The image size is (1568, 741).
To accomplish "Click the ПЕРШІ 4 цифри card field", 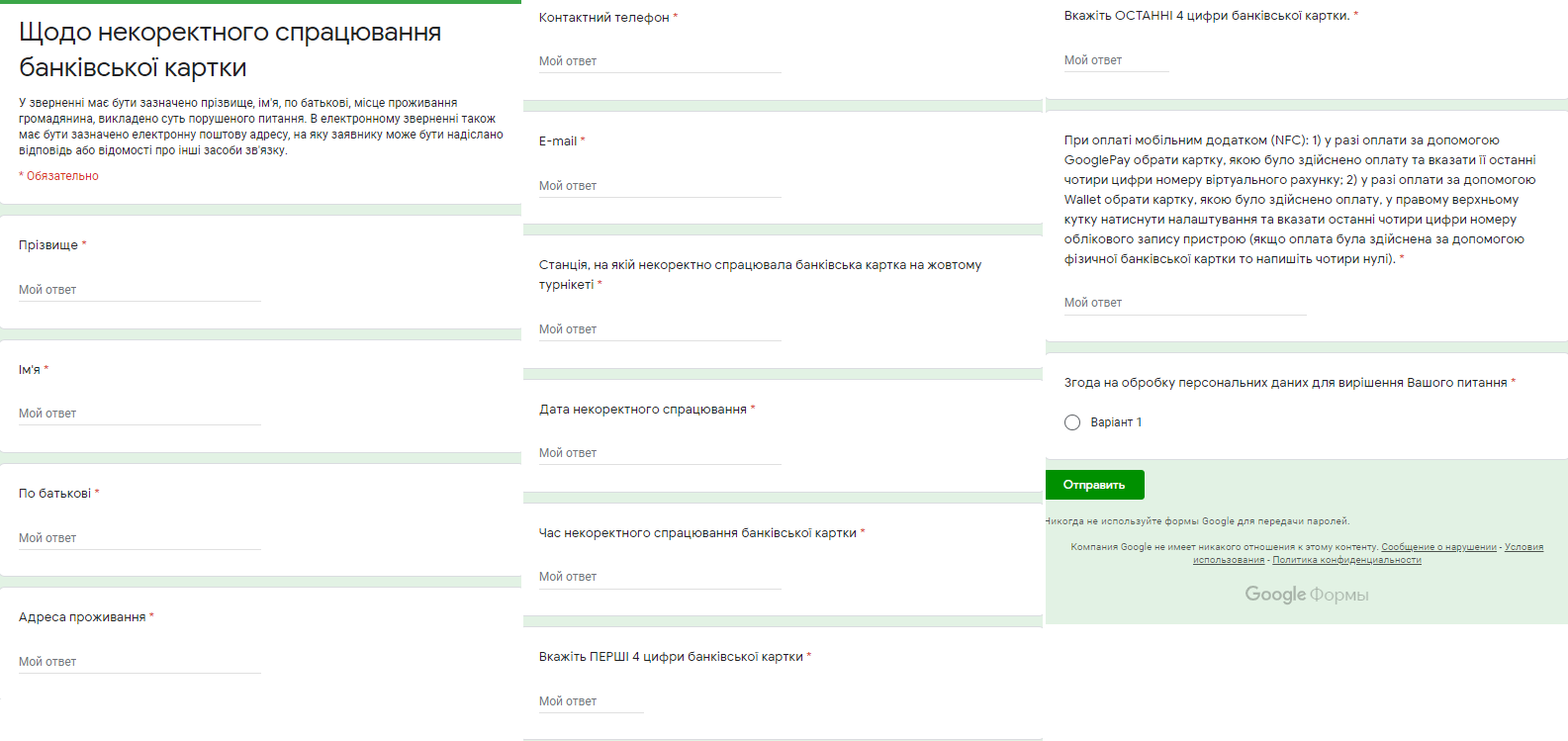I will click(x=591, y=701).
